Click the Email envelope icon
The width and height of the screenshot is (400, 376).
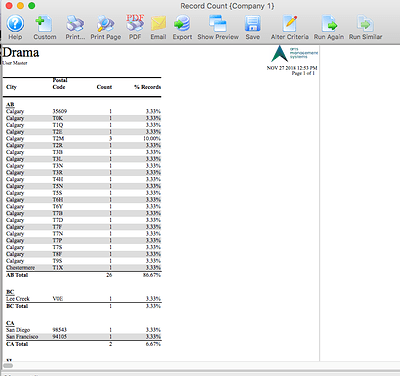(x=158, y=24)
